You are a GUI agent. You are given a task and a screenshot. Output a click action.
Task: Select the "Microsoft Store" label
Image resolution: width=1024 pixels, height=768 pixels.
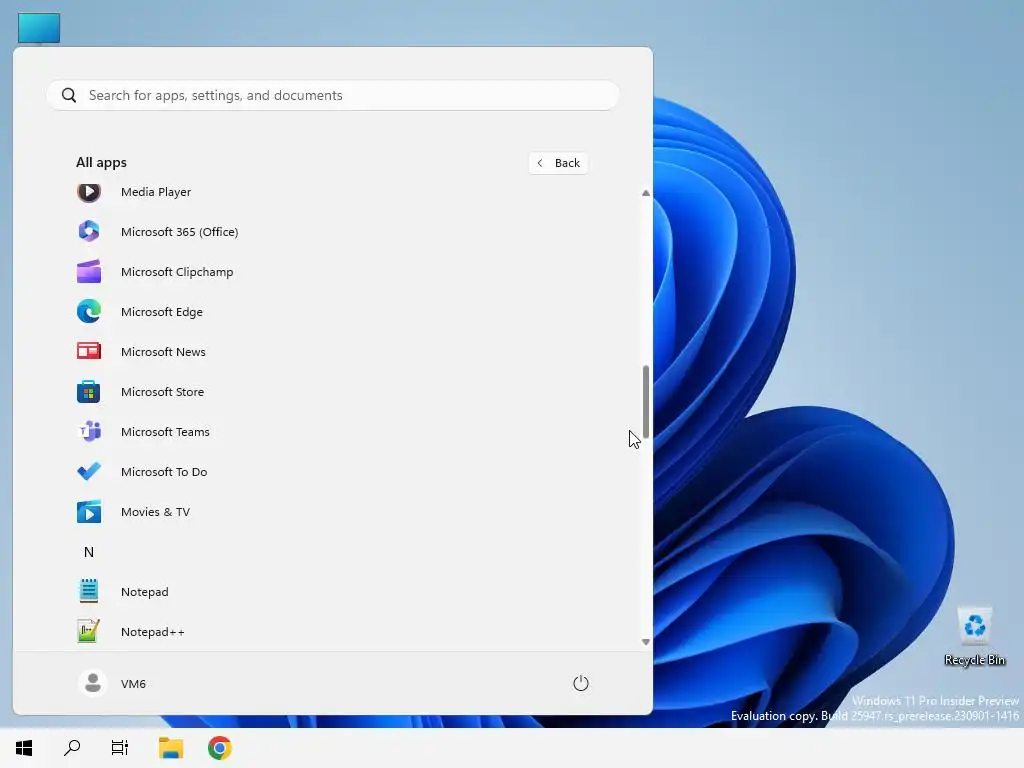(x=163, y=392)
